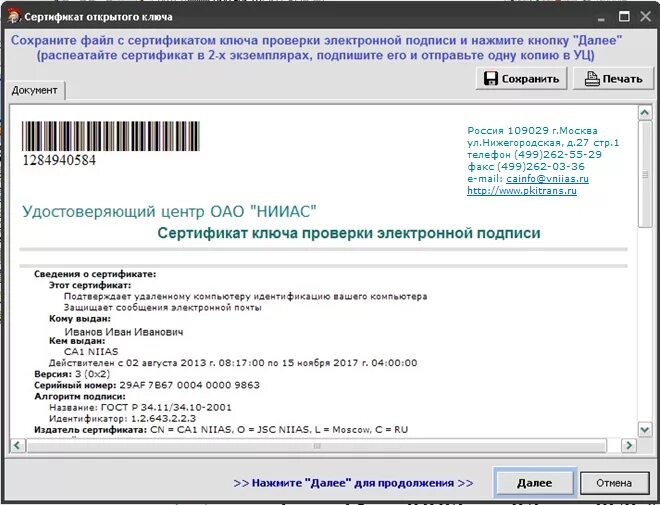Click serial number 29AF 7B67 0004 0000 9863
This screenshot has height=505, width=660.
pyautogui.click(x=189, y=385)
